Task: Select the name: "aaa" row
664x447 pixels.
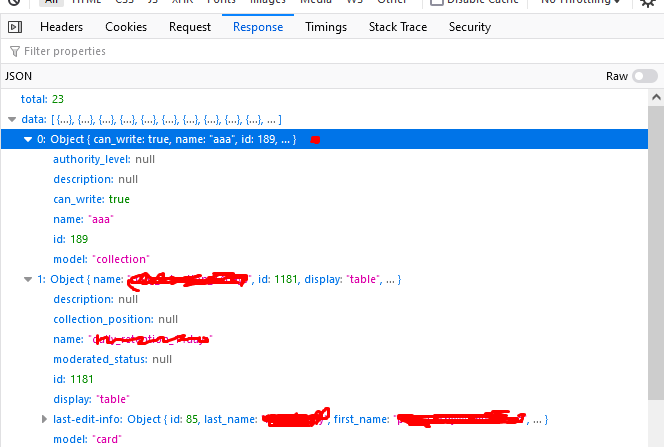Action: pyautogui.click(x=324, y=219)
